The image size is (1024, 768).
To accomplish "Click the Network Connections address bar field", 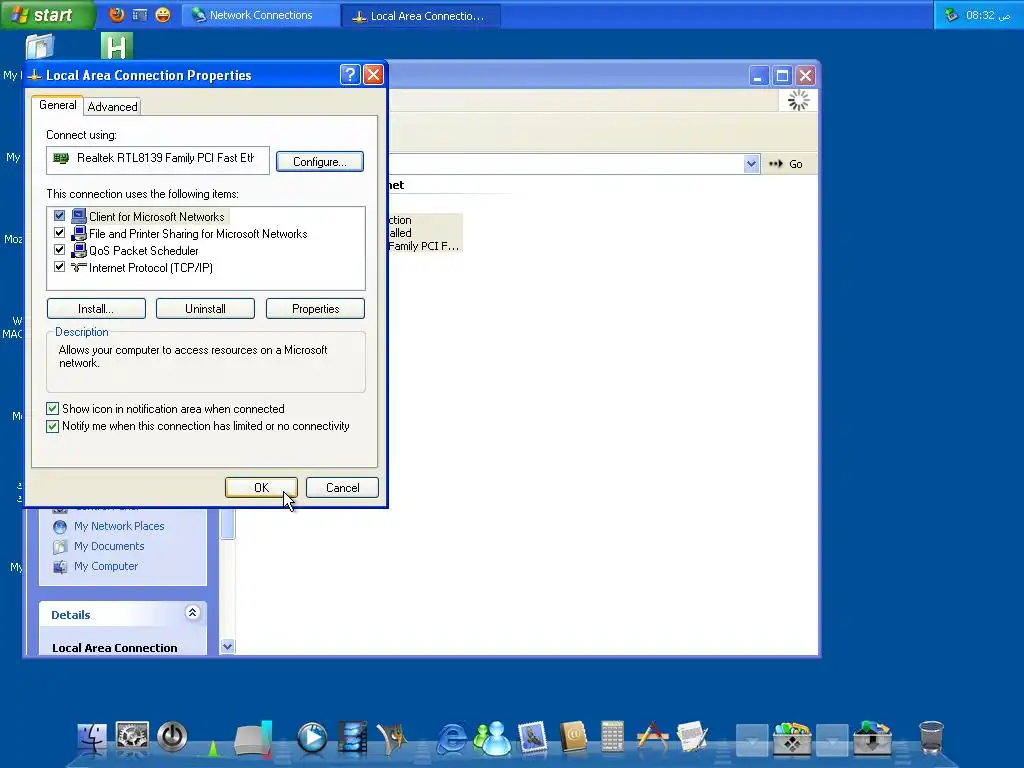I will [x=566, y=164].
